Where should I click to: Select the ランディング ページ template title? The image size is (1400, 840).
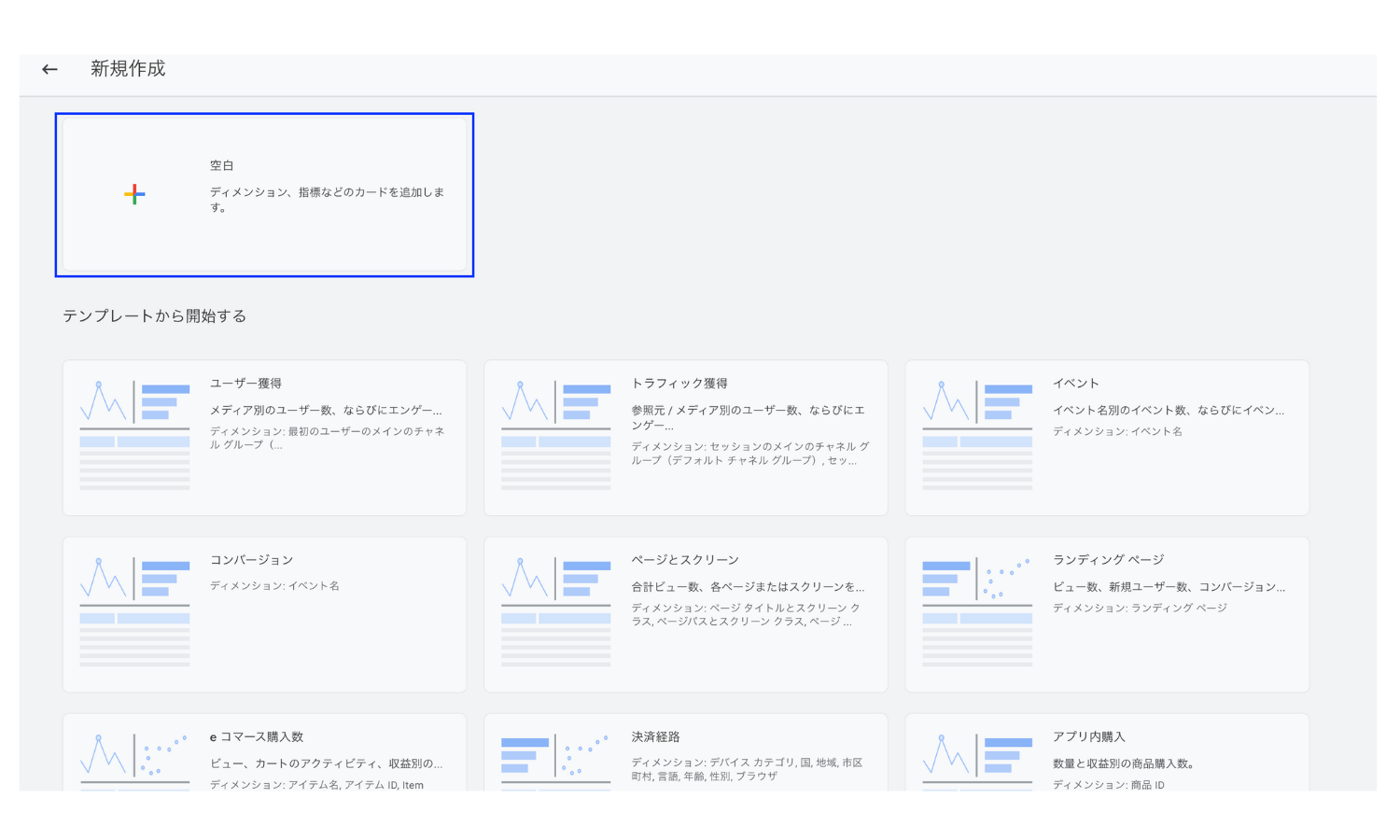[x=1109, y=560]
